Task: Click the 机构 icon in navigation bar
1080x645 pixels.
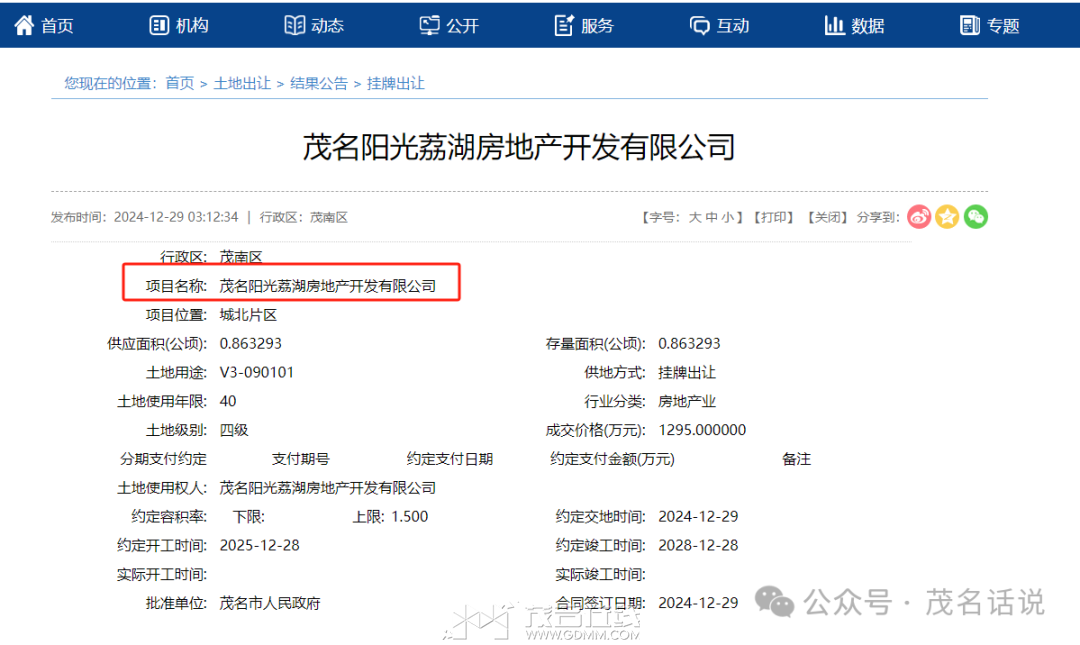Action: pos(159,25)
